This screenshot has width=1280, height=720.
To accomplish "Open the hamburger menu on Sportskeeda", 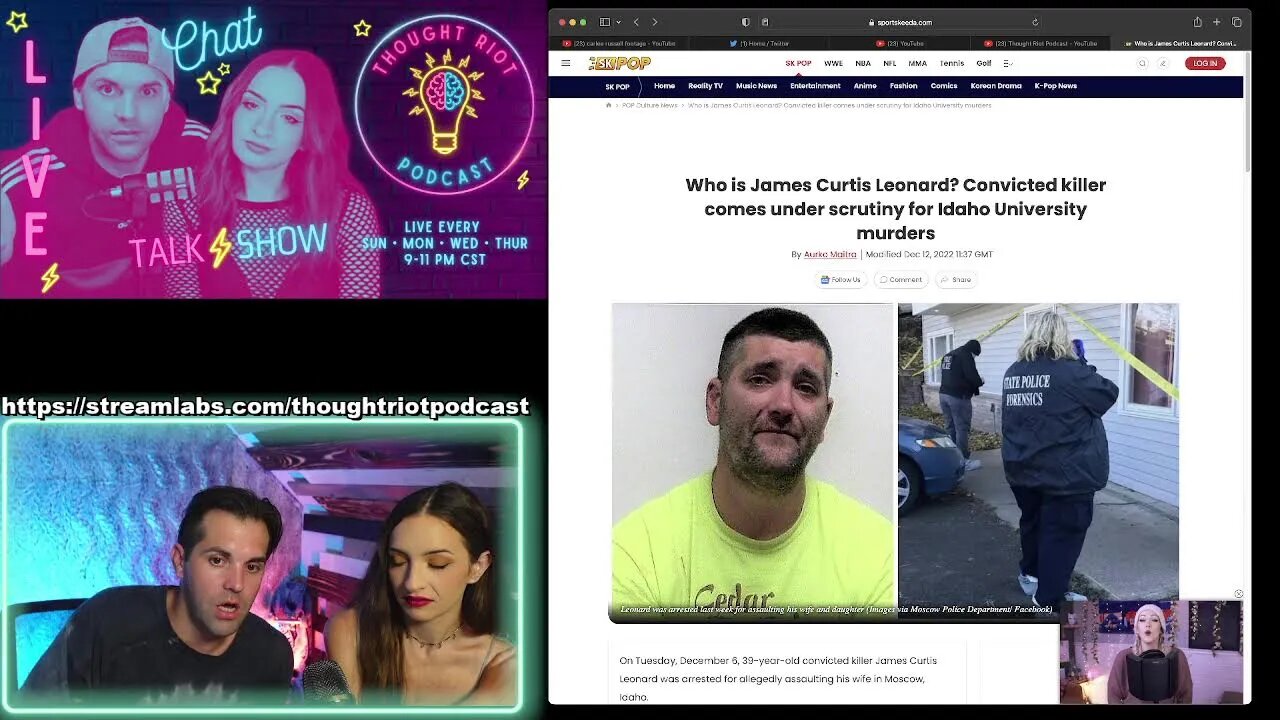I will (566, 63).
